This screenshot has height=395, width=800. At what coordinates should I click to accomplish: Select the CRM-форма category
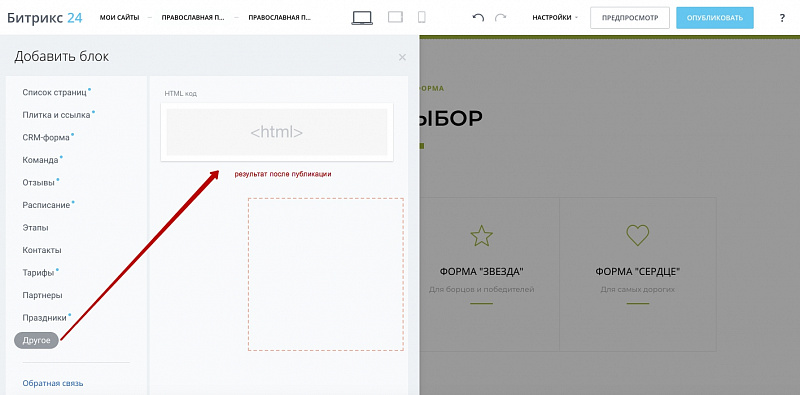point(46,137)
